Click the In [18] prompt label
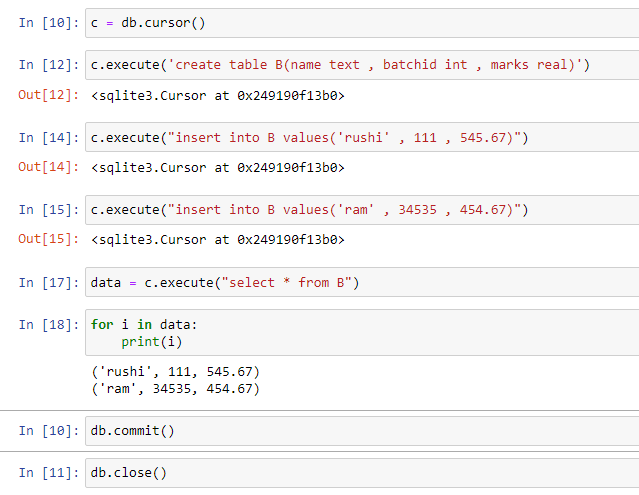Image resolution: width=639 pixels, height=495 pixels. pyautogui.click(x=49, y=324)
